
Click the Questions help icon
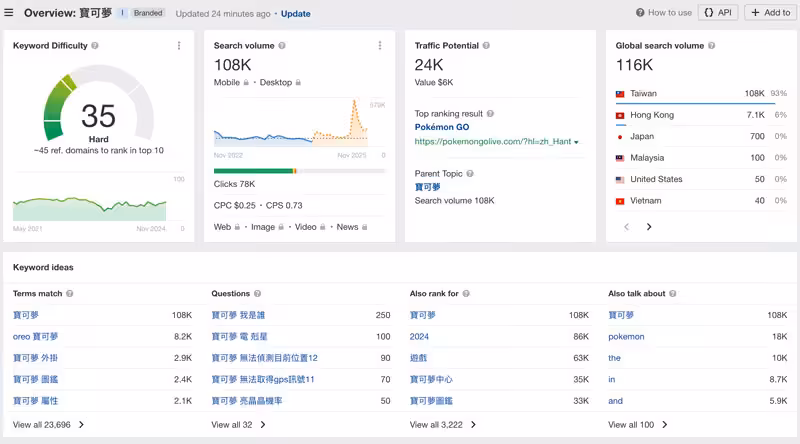click(x=258, y=293)
